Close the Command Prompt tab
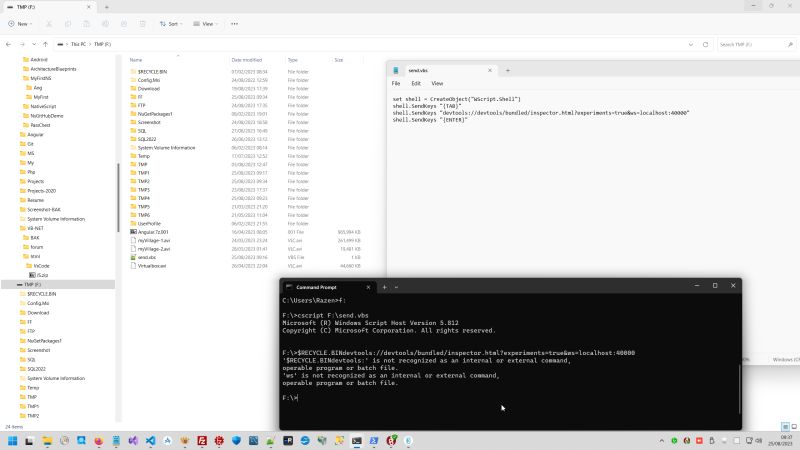The image size is (800, 450). (x=368, y=287)
